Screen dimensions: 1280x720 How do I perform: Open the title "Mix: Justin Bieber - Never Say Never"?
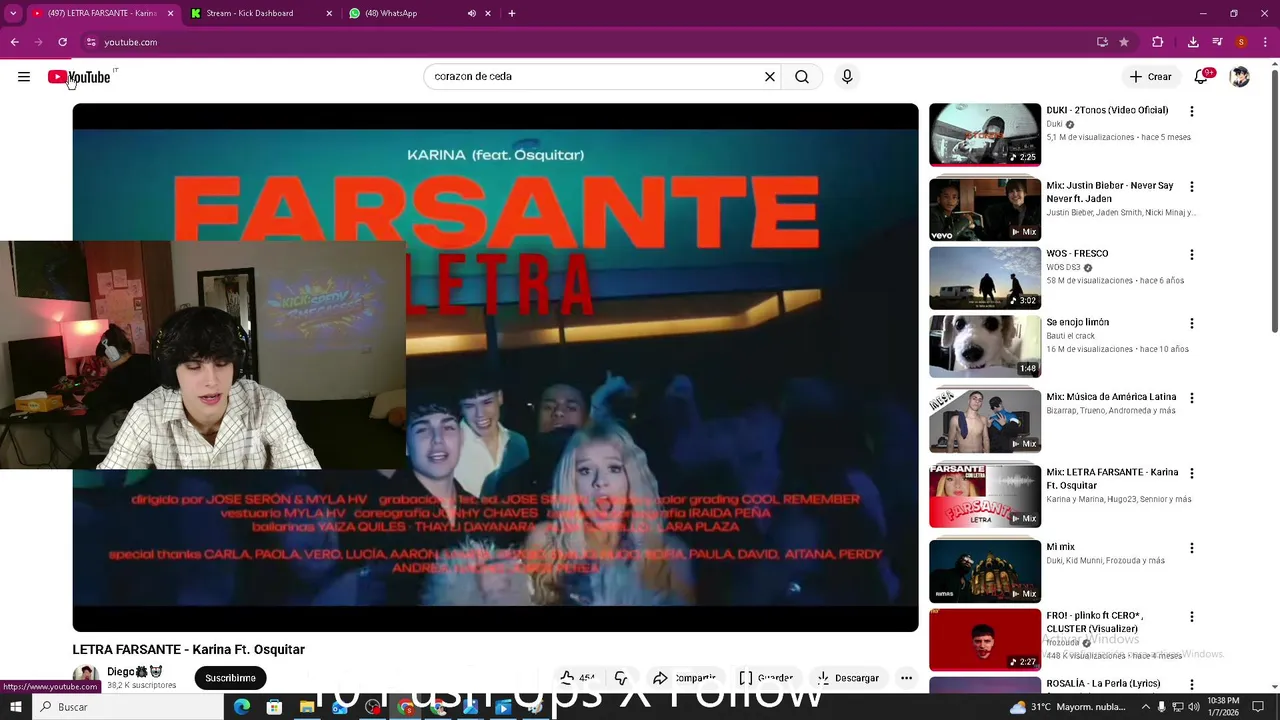1109,192
